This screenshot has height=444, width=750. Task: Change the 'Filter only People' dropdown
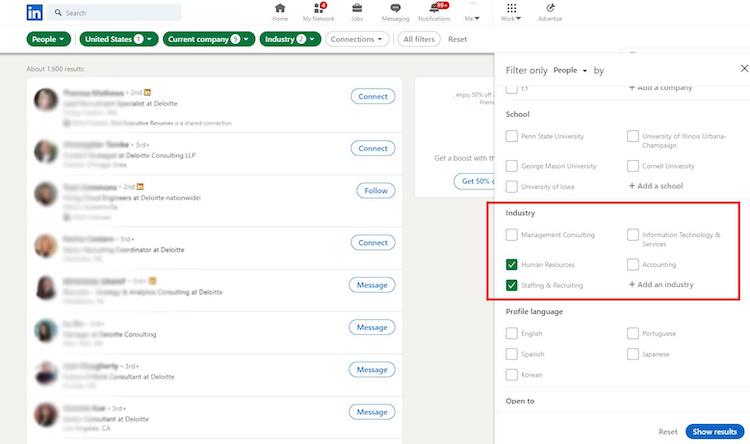coord(570,70)
